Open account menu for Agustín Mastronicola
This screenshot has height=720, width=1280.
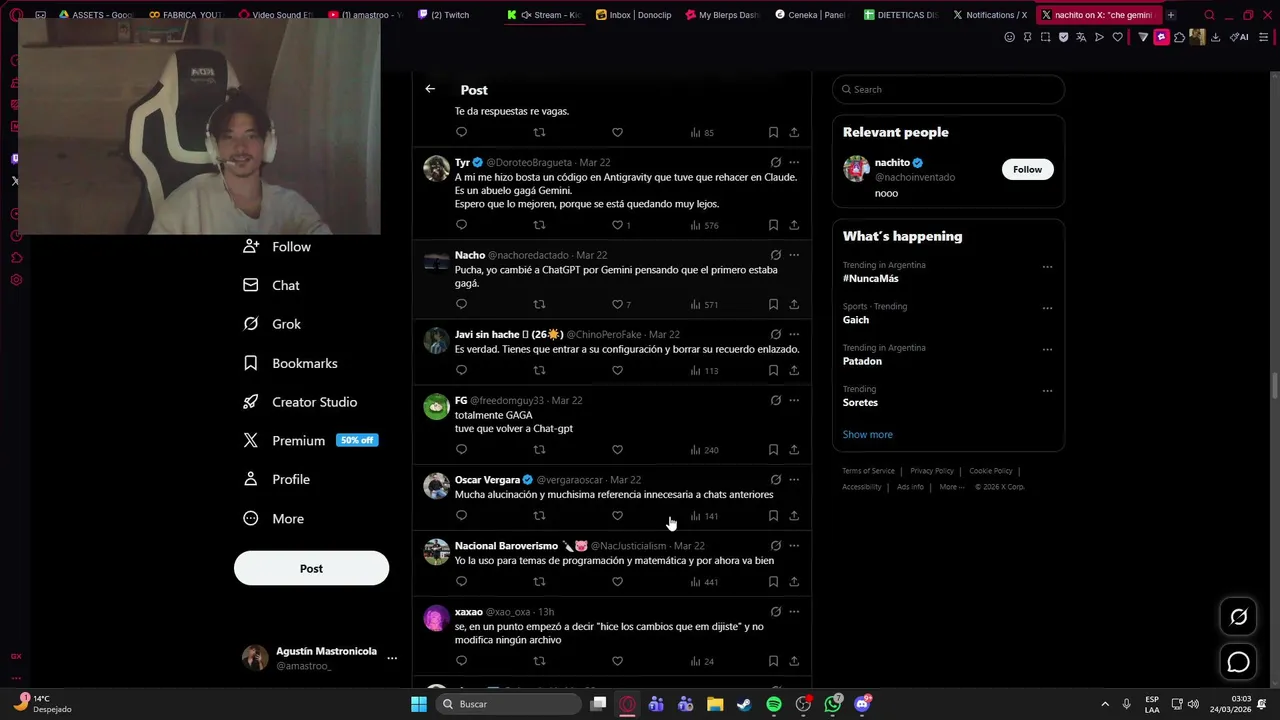coord(392,658)
